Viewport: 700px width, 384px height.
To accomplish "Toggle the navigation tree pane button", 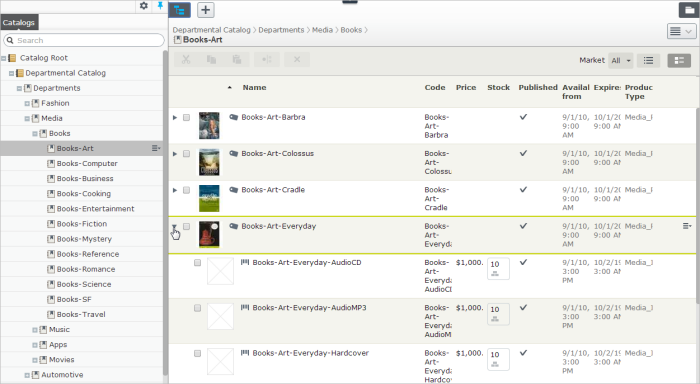I will point(179,10).
